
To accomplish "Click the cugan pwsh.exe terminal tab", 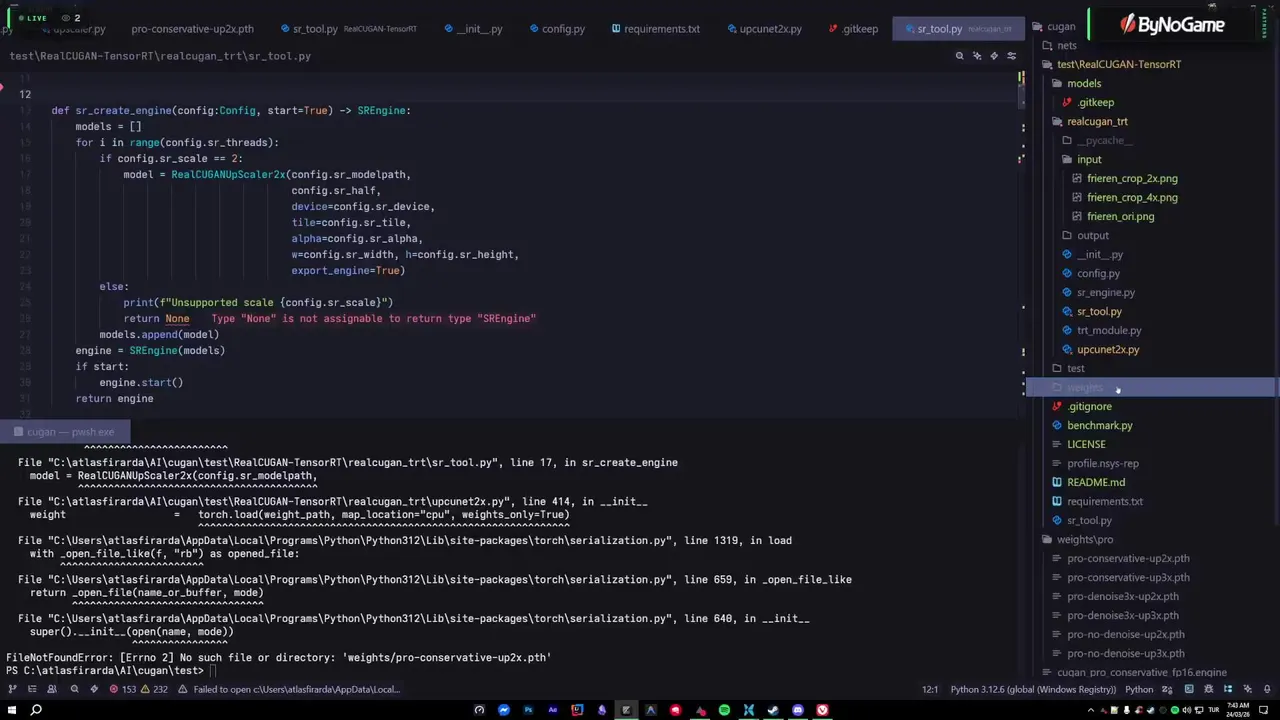I will (65, 432).
